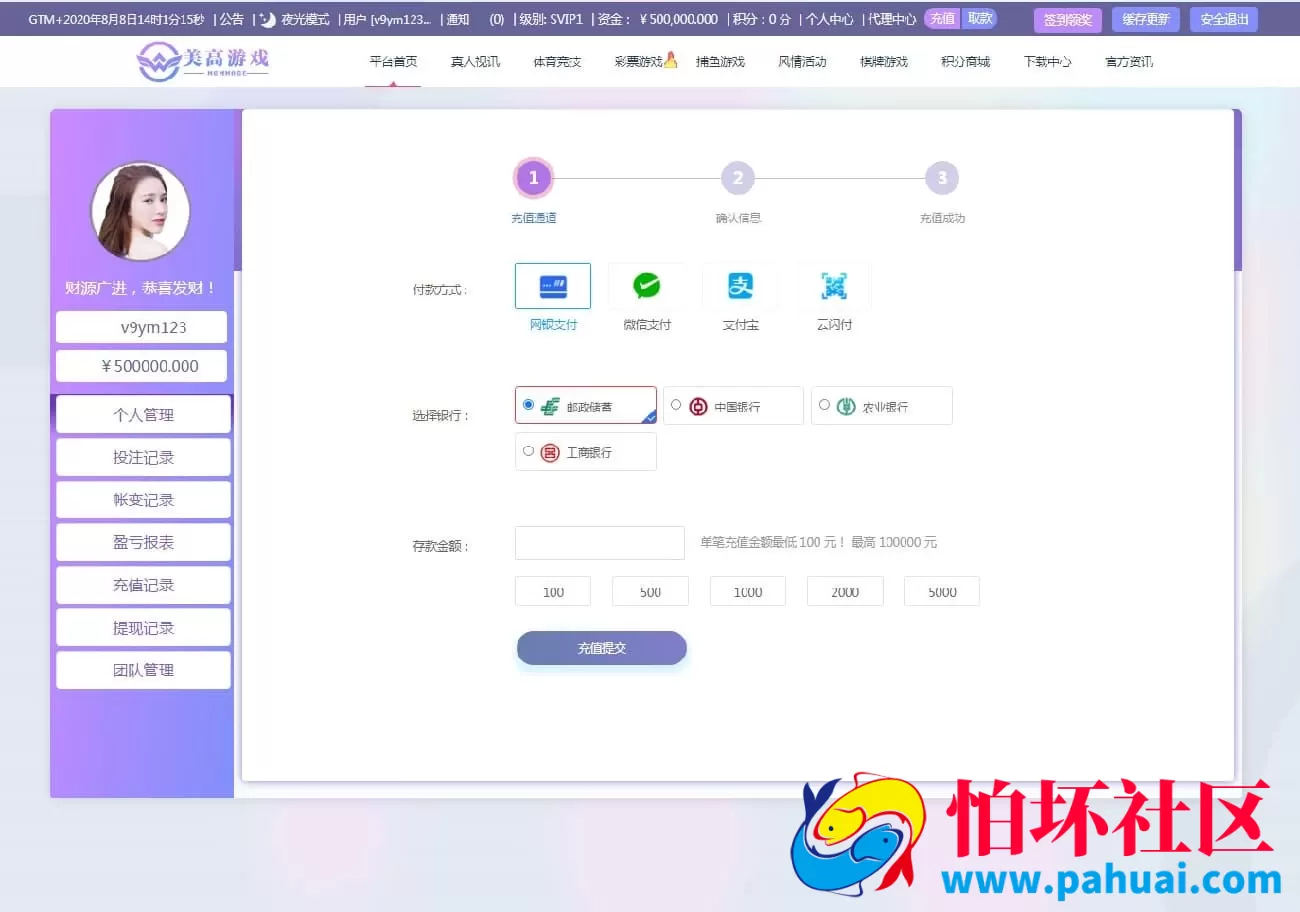Switch to the 平台首页 tab
The height and width of the screenshot is (912, 1300).
pos(393,60)
